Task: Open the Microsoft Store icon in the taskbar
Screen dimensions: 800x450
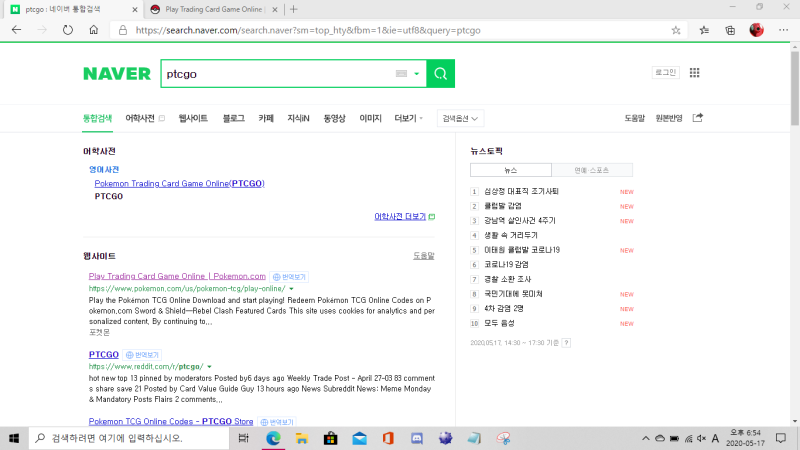Action: coord(329,438)
